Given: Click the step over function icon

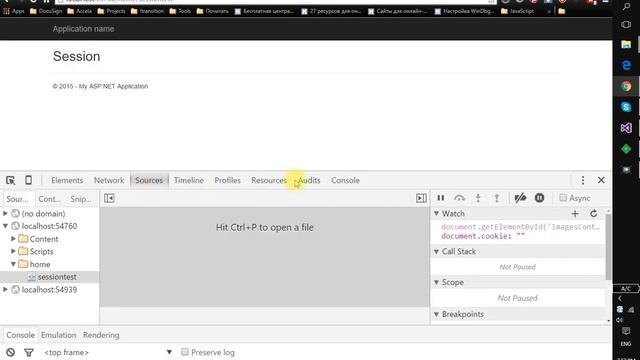Looking at the screenshot, I should [x=460, y=198].
